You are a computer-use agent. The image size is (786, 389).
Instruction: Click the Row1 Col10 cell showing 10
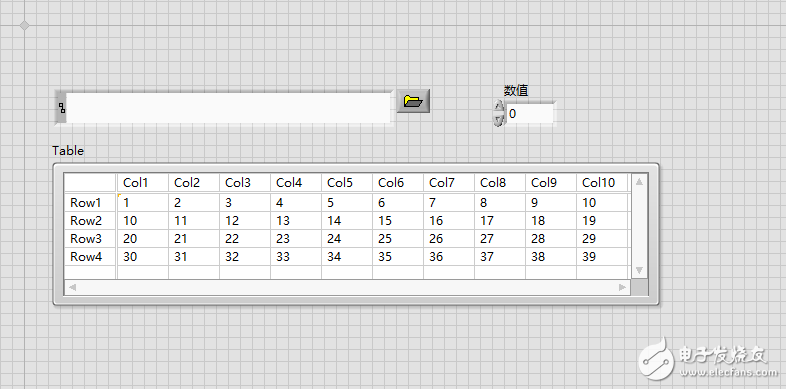(x=602, y=203)
